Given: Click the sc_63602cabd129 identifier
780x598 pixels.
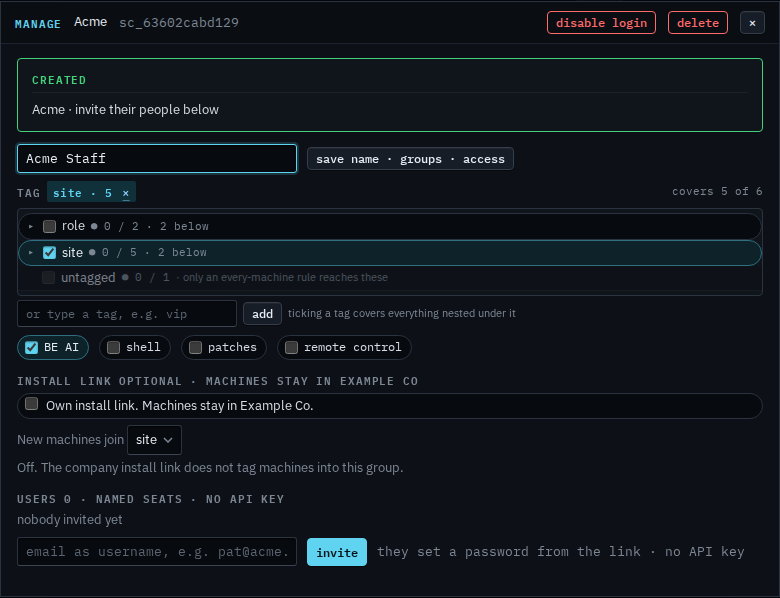Looking at the screenshot, I should point(179,23).
